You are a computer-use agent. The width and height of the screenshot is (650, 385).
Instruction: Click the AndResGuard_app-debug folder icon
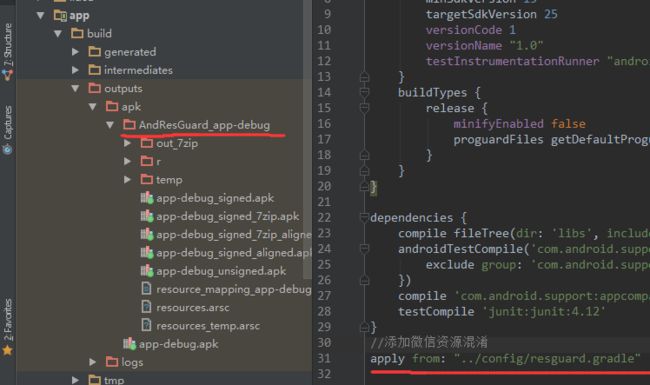click(129, 124)
